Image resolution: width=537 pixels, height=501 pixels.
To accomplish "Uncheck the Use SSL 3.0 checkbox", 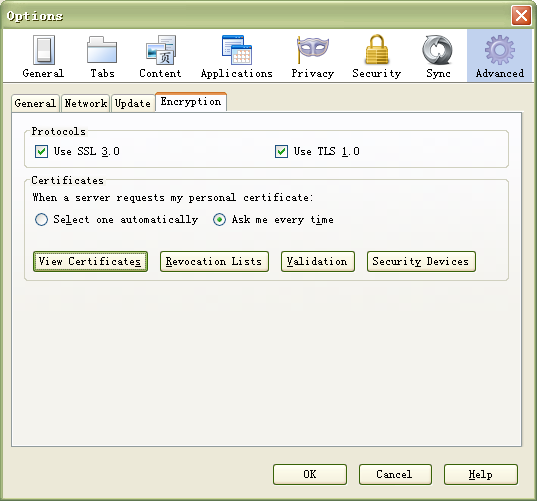I will [x=41, y=151].
